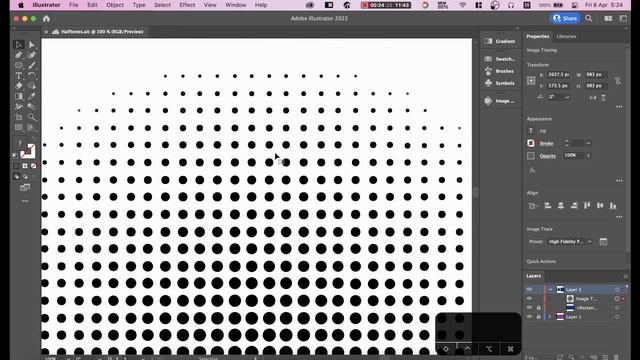Open the Opacity value flyout arrow
This screenshot has width=640, height=360.
589,156
